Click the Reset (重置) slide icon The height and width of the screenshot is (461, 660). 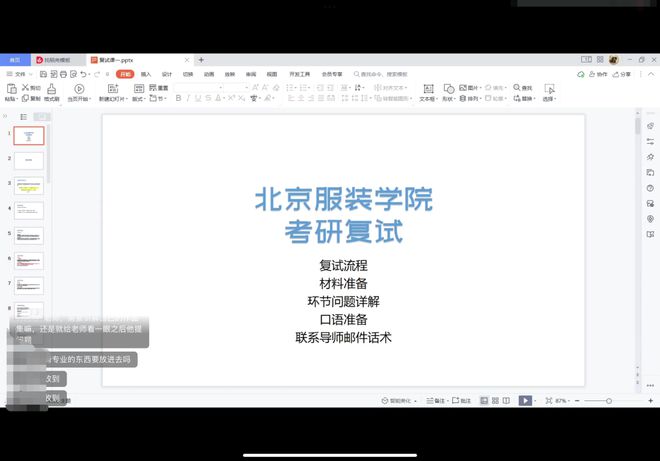coord(153,87)
